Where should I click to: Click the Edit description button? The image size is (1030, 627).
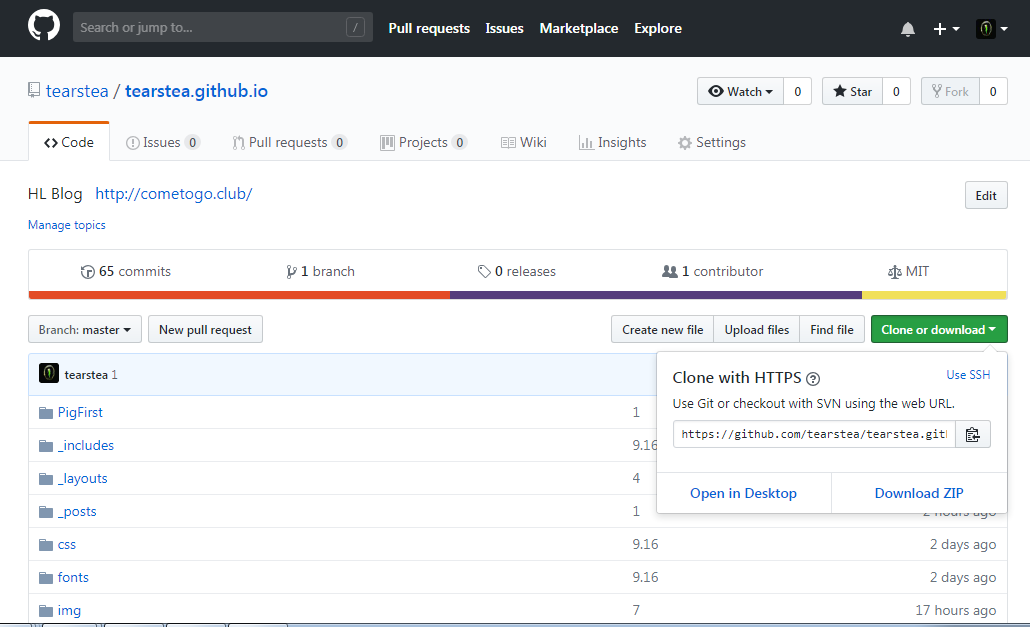[x=986, y=196]
